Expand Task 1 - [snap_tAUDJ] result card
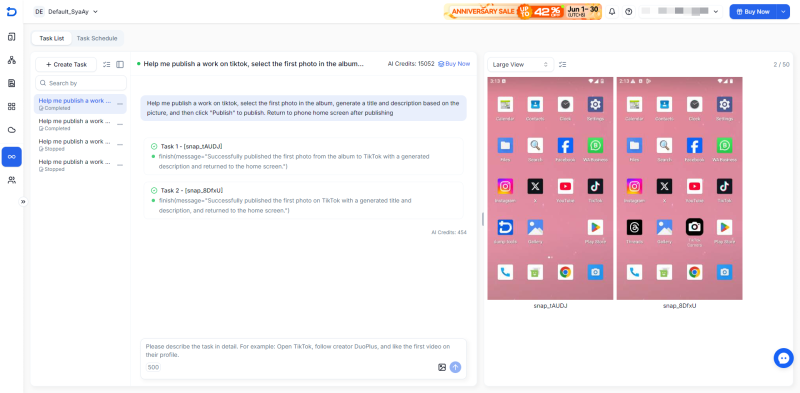Viewport: 800px width, 393px height. click(x=303, y=156)
